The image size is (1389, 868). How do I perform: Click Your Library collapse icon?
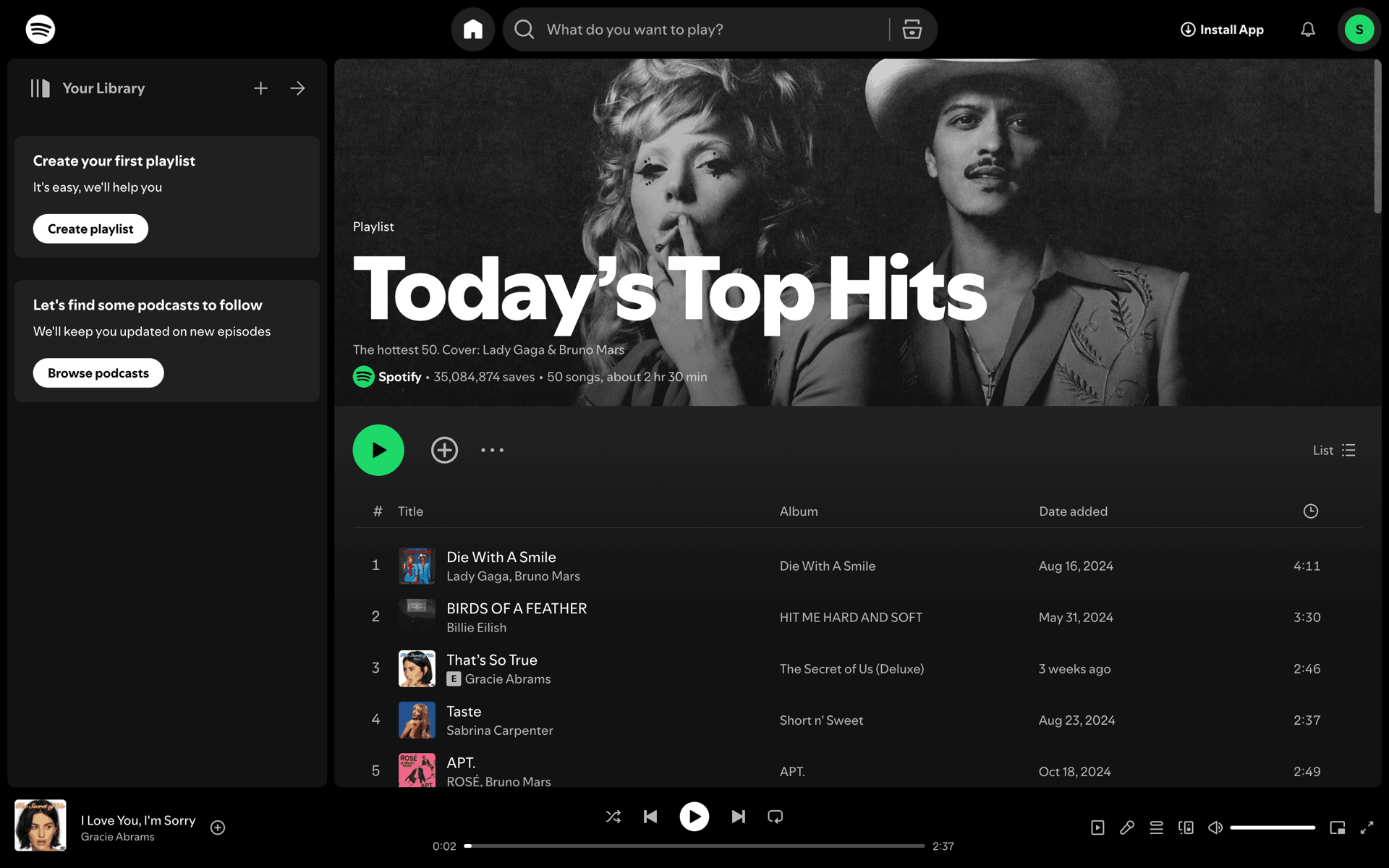[41, 88]
